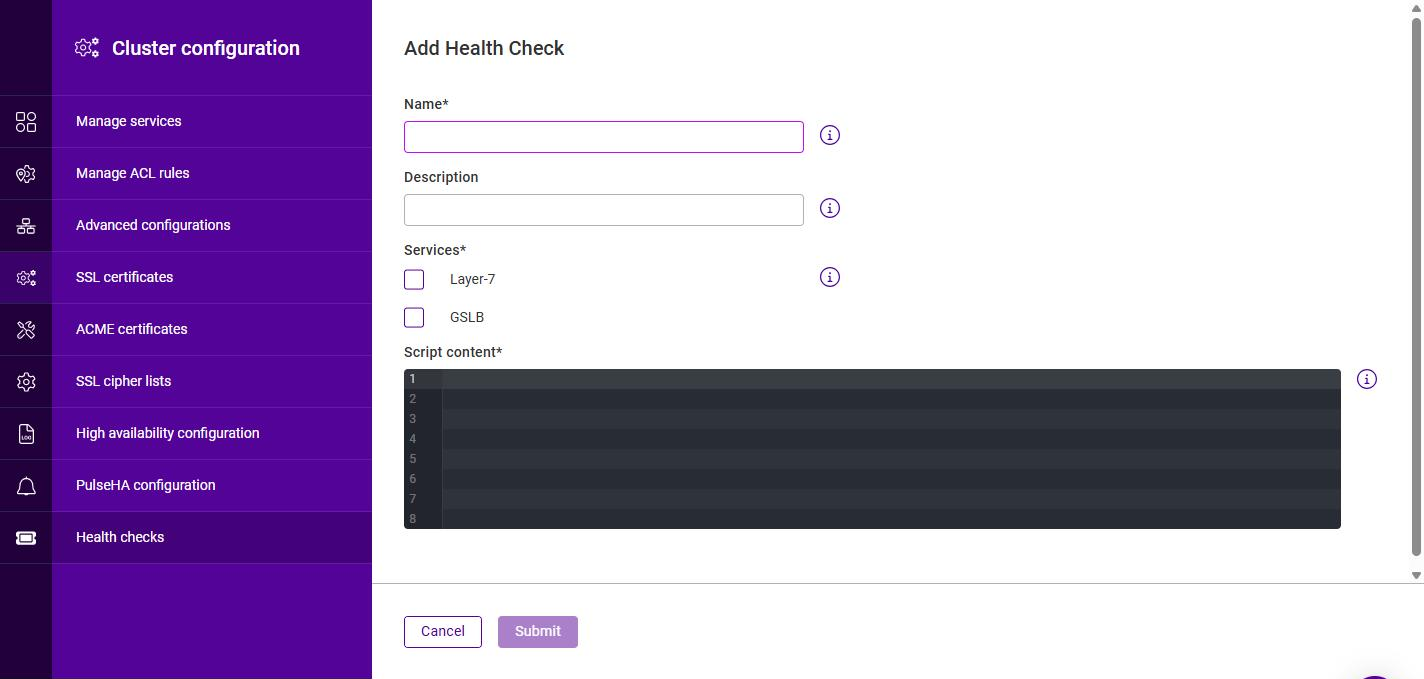This screenshot has height=679, width=1424.
Task: Click the Cluster configuration title text
Action: 206,48
